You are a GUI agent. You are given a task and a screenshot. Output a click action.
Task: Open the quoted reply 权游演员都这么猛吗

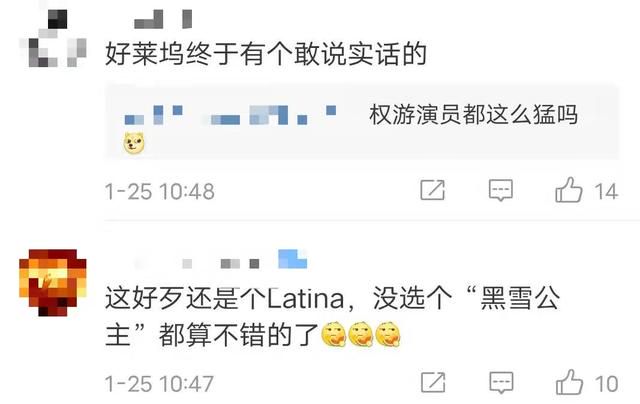click(362, 122)
